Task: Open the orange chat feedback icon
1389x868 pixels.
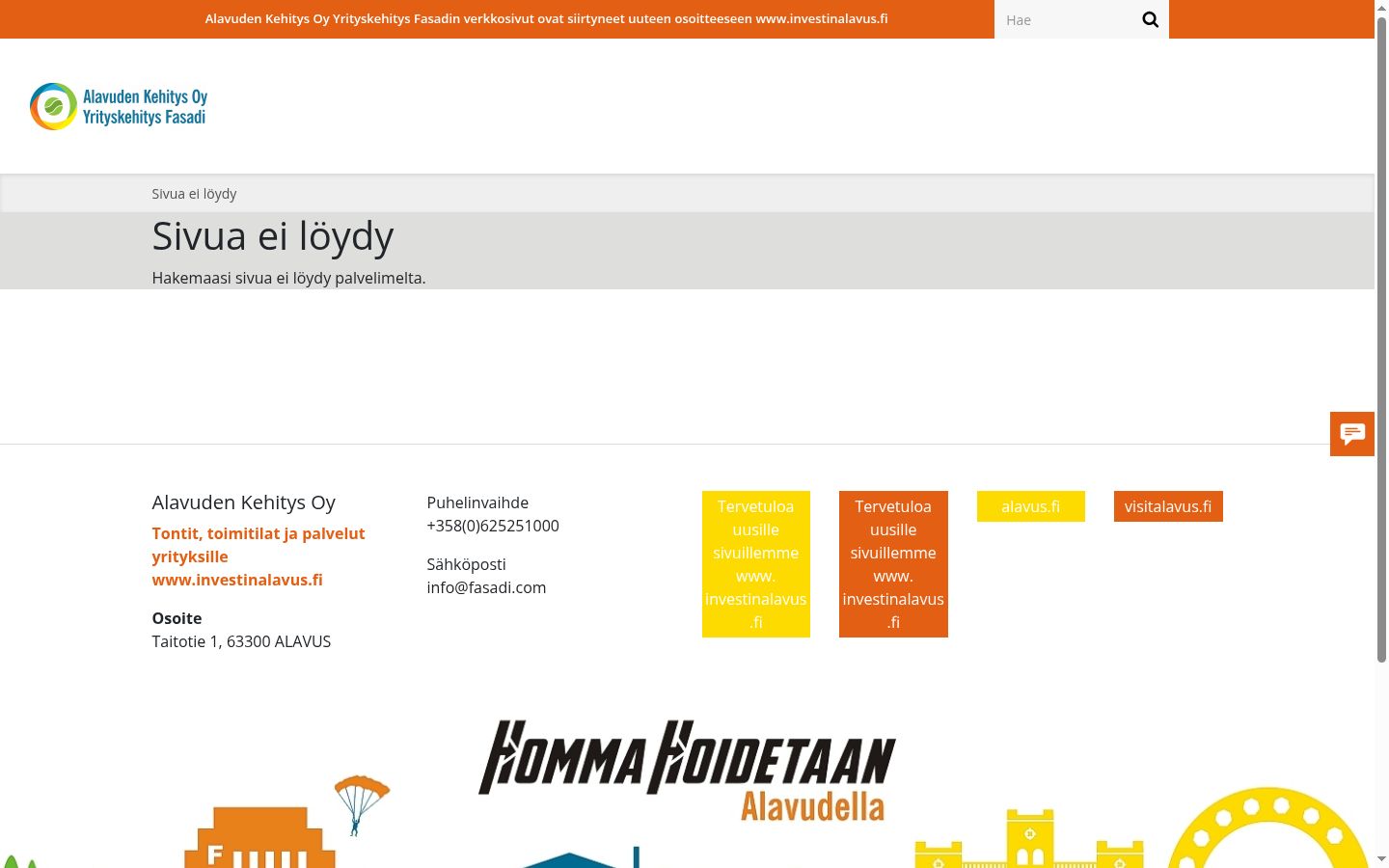Action: [x=1352, y=434]
